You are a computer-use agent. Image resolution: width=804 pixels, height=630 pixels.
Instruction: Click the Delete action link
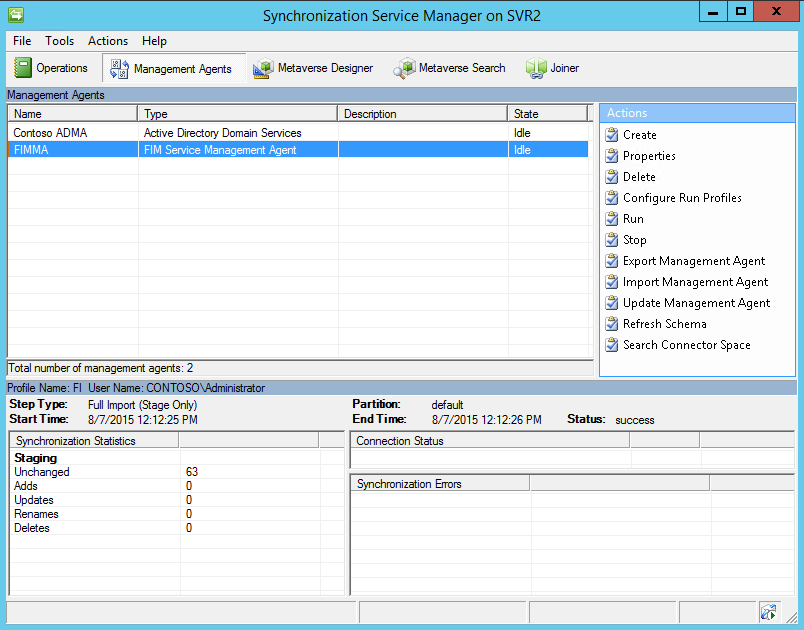click(639, 177)
